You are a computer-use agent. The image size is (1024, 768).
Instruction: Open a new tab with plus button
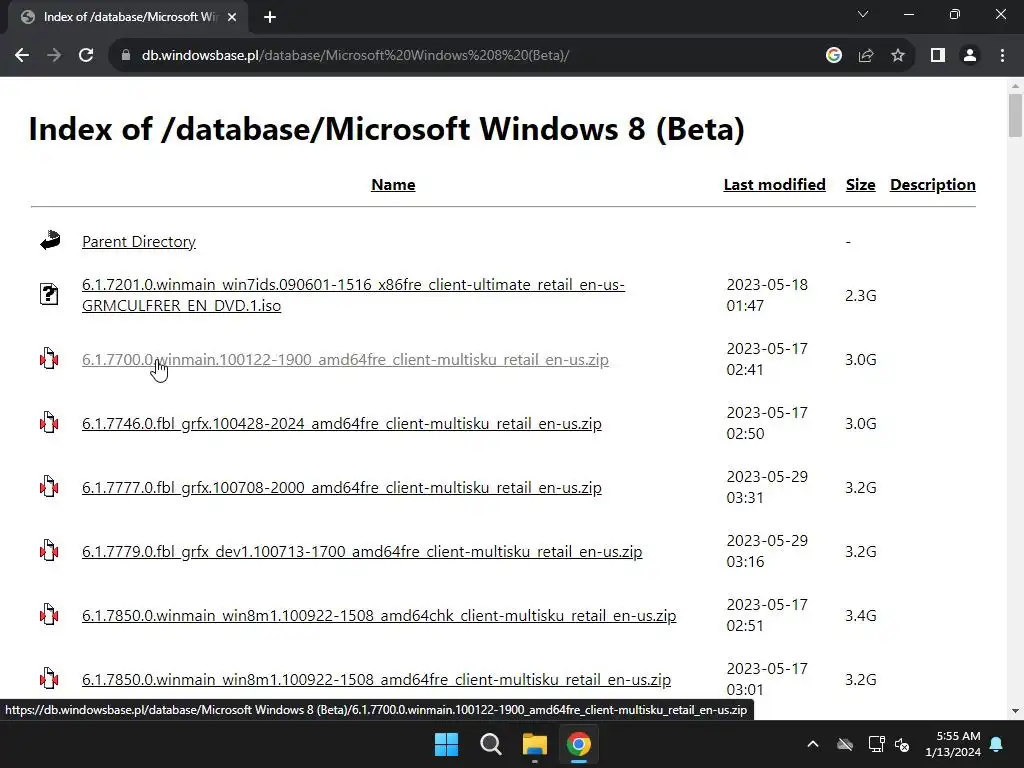(x=270, y=17)
